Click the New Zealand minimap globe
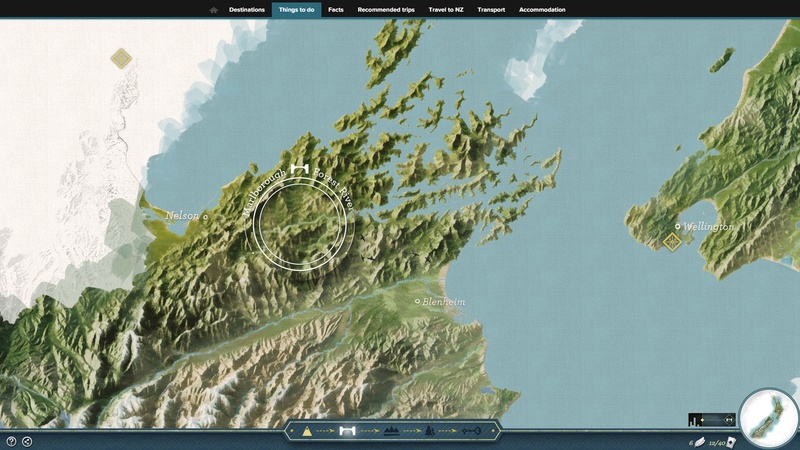 769,419
